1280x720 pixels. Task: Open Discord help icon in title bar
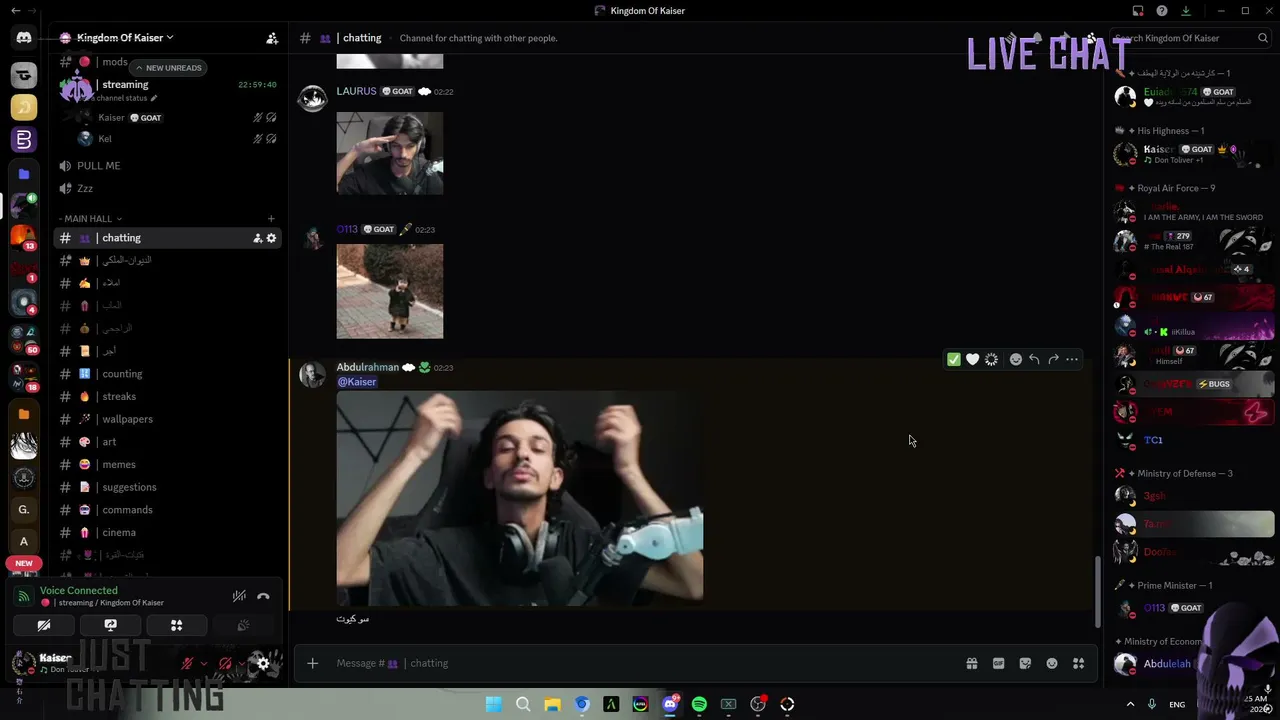tap(1162, 11)
